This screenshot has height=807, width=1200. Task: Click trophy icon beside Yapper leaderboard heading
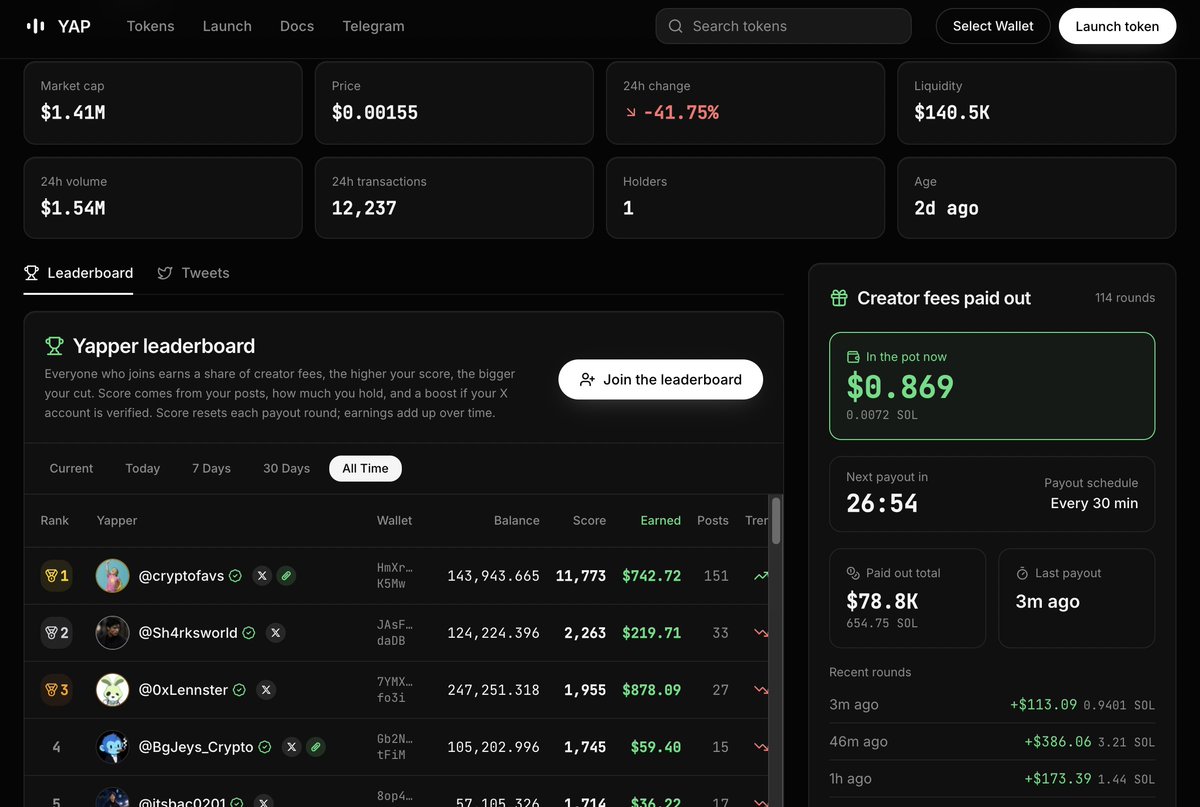tap(54, 346)
